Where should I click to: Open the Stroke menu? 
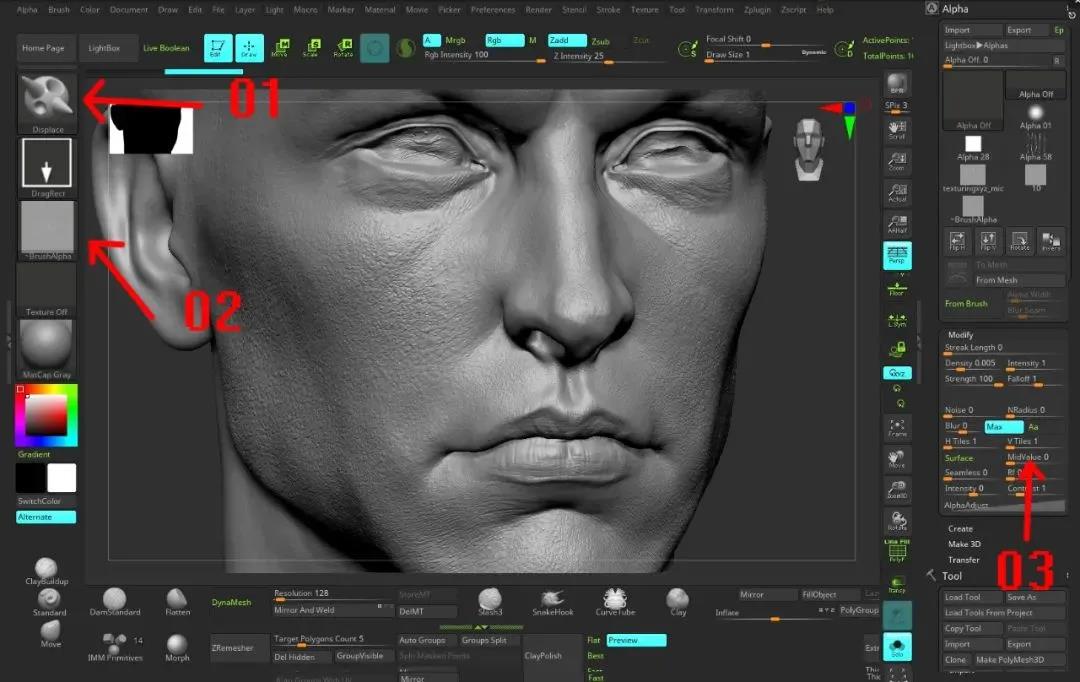pos(608,10)
